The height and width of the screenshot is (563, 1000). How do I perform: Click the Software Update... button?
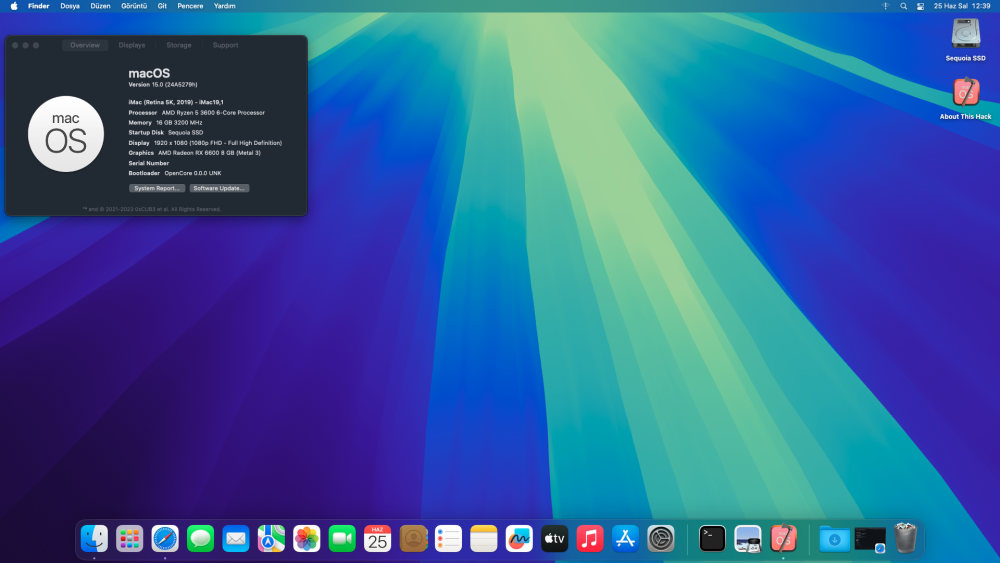(219, 188)
